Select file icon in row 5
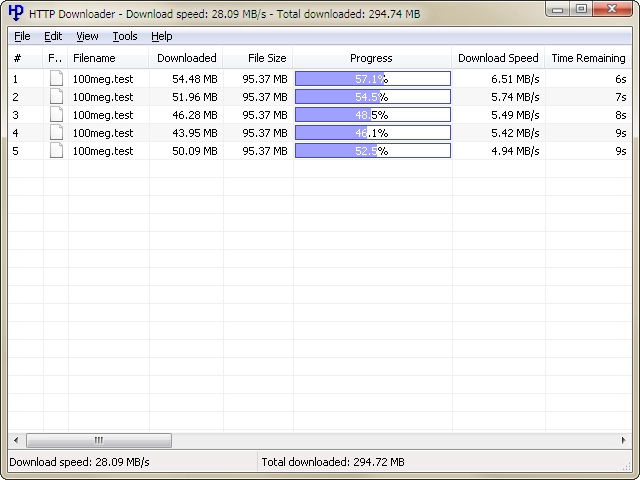Viewport: 640px width, 480px height. 56,150
